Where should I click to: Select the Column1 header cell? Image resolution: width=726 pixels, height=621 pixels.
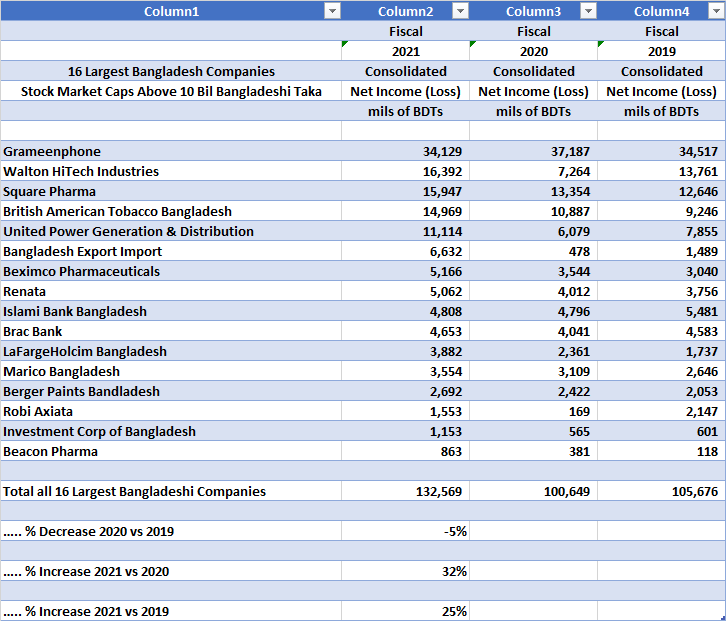coord(171,11)
